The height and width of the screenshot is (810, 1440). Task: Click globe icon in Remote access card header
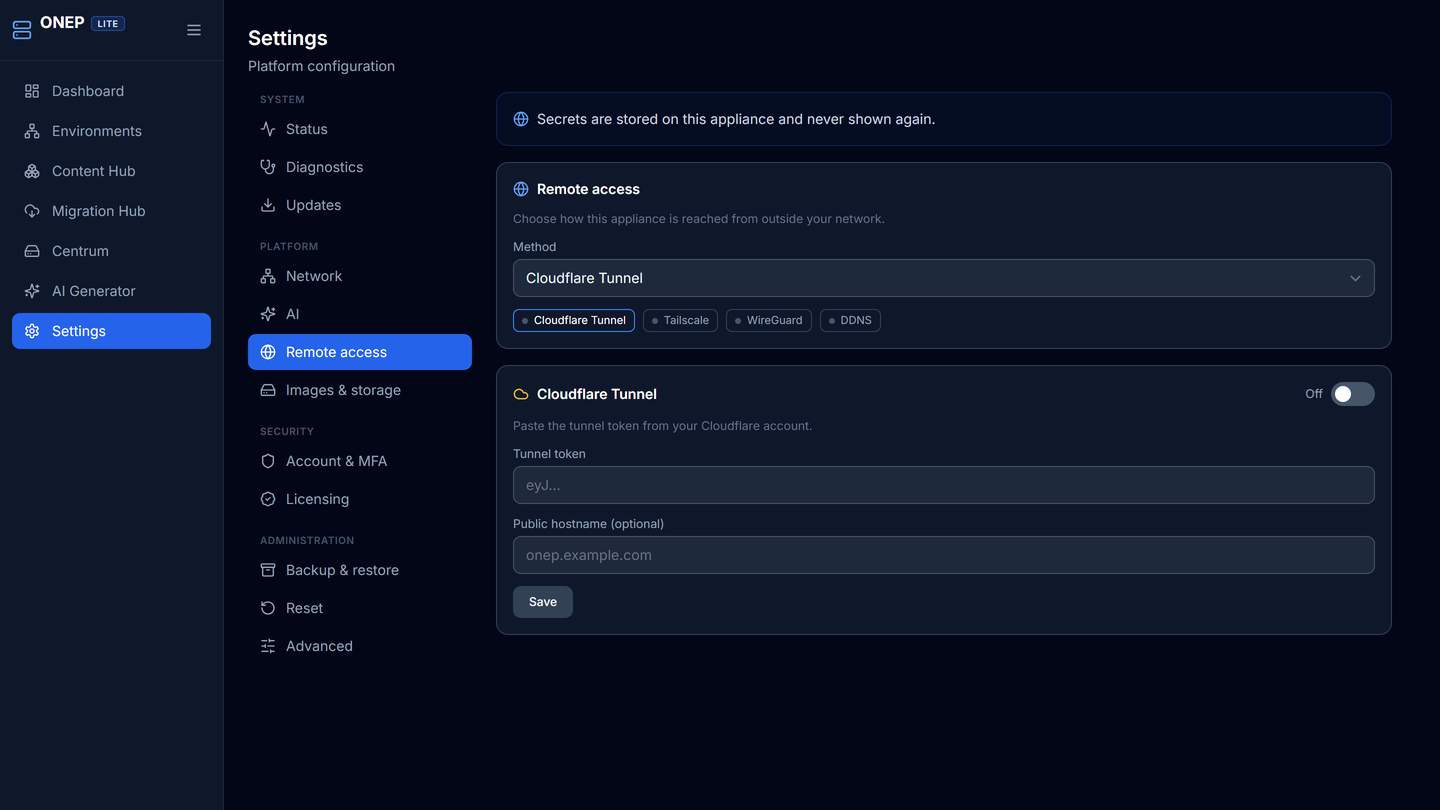(521, 189)
